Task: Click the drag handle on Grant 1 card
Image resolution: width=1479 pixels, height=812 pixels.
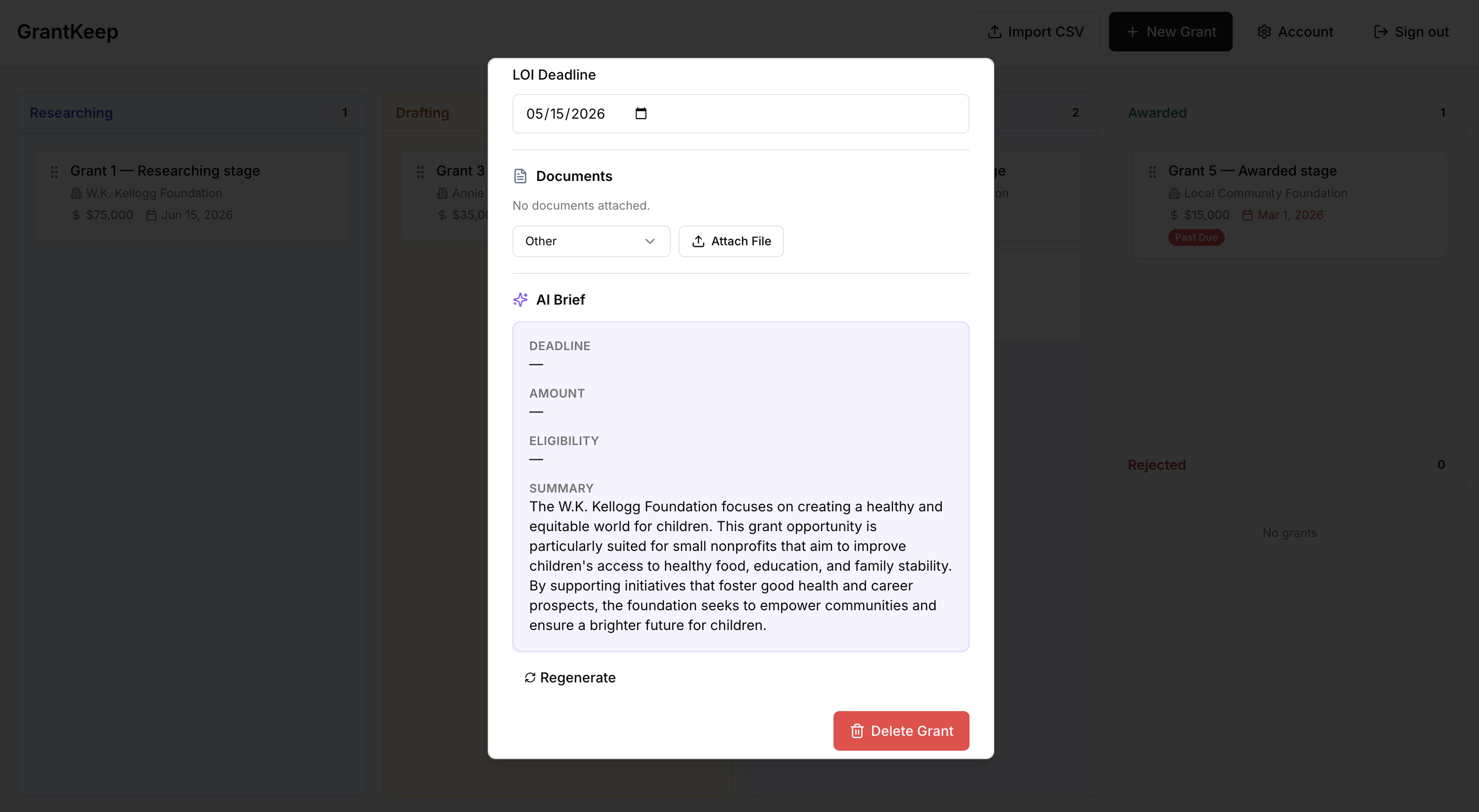Action: pyautogui.click(x=54, y=172)
